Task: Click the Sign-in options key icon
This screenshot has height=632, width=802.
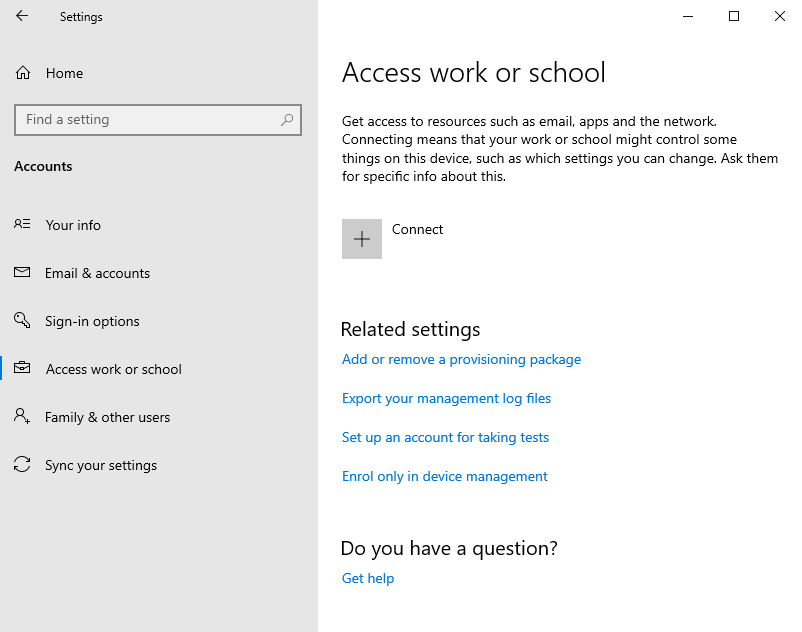Action: [x=22, y=320]
